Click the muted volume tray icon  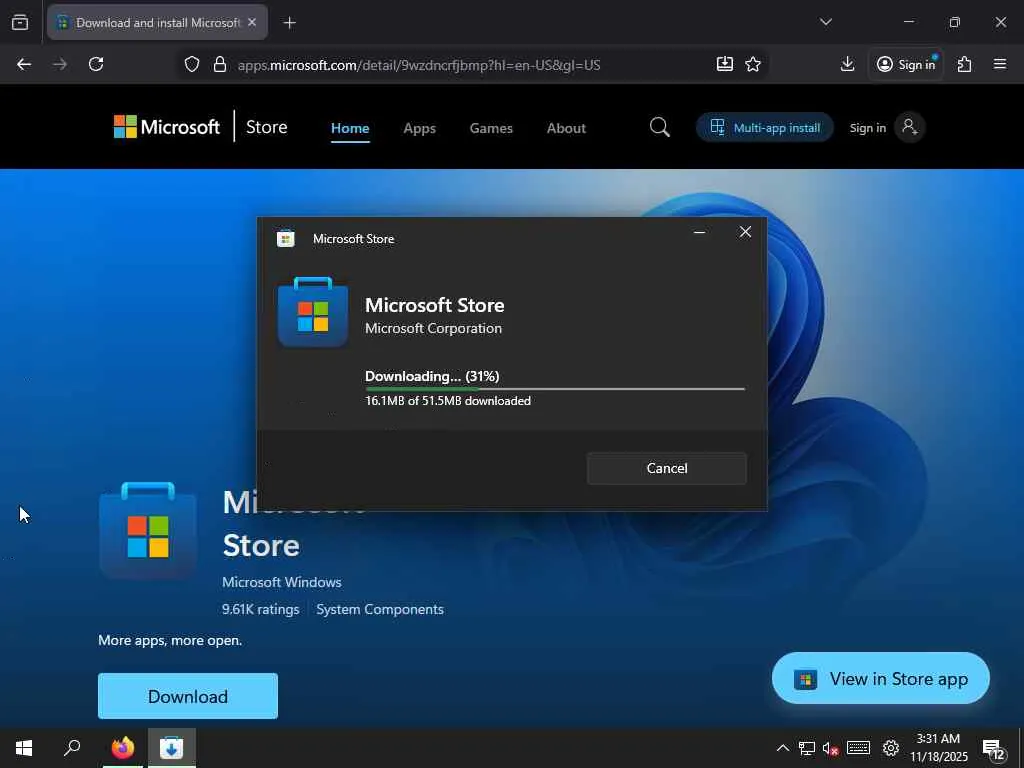[x=831, y=748]
